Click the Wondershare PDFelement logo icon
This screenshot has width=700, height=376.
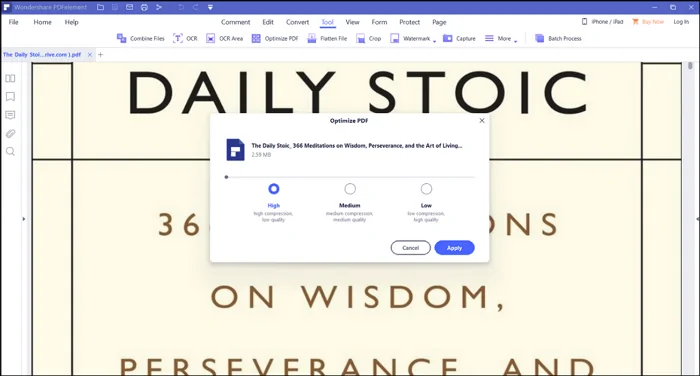coord(6,7)
